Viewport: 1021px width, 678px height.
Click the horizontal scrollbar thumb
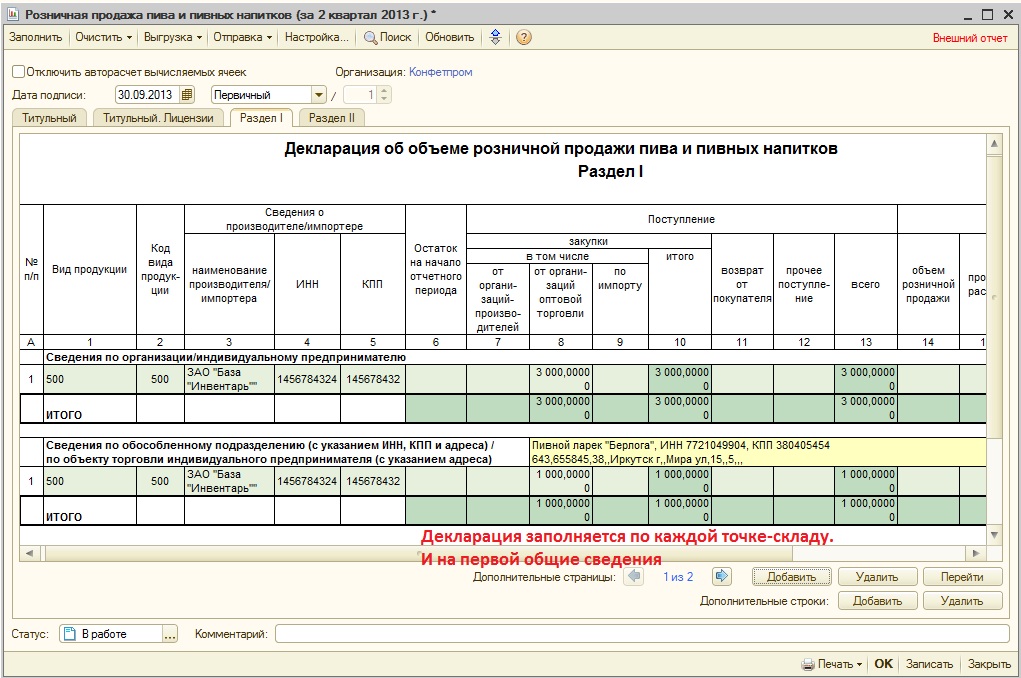418,554
